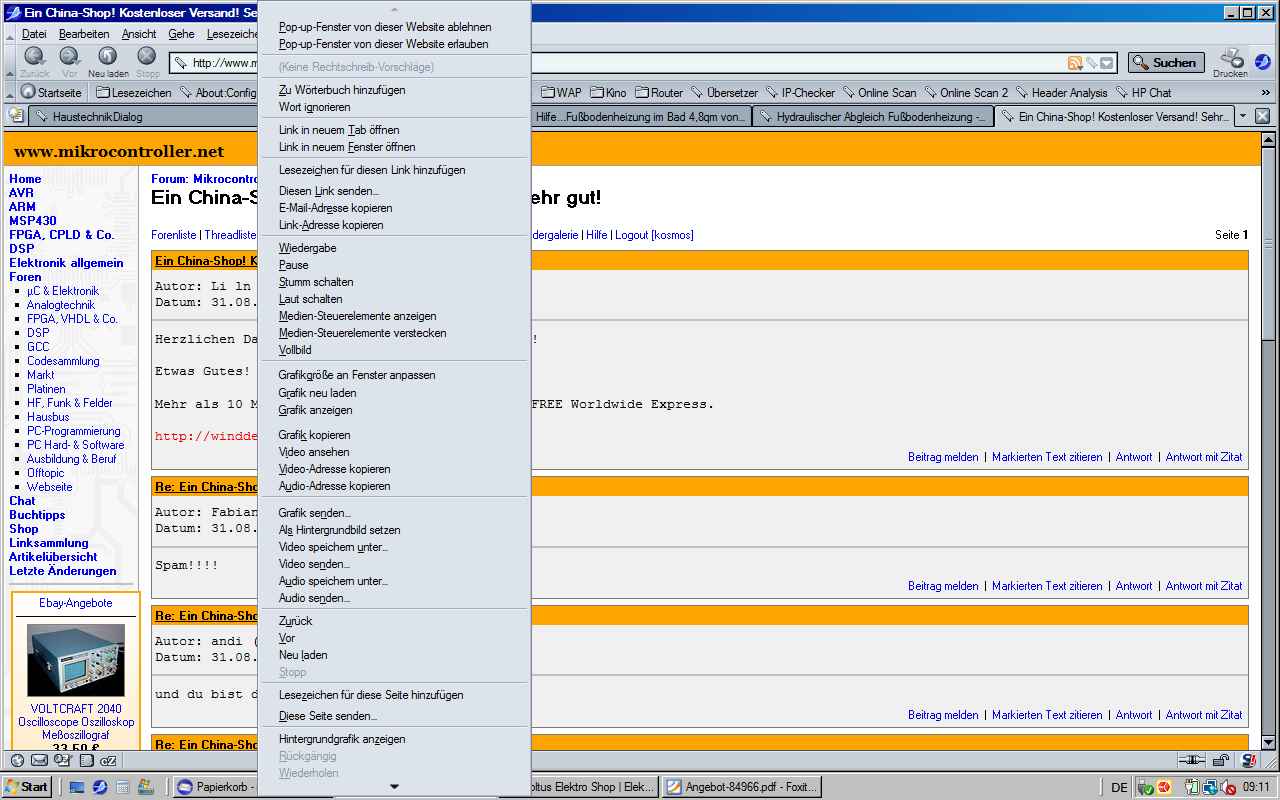The height and width of the screenshot is (800, 1280).
Task: Open the Ansicht menu
Action: pos(139,34)
